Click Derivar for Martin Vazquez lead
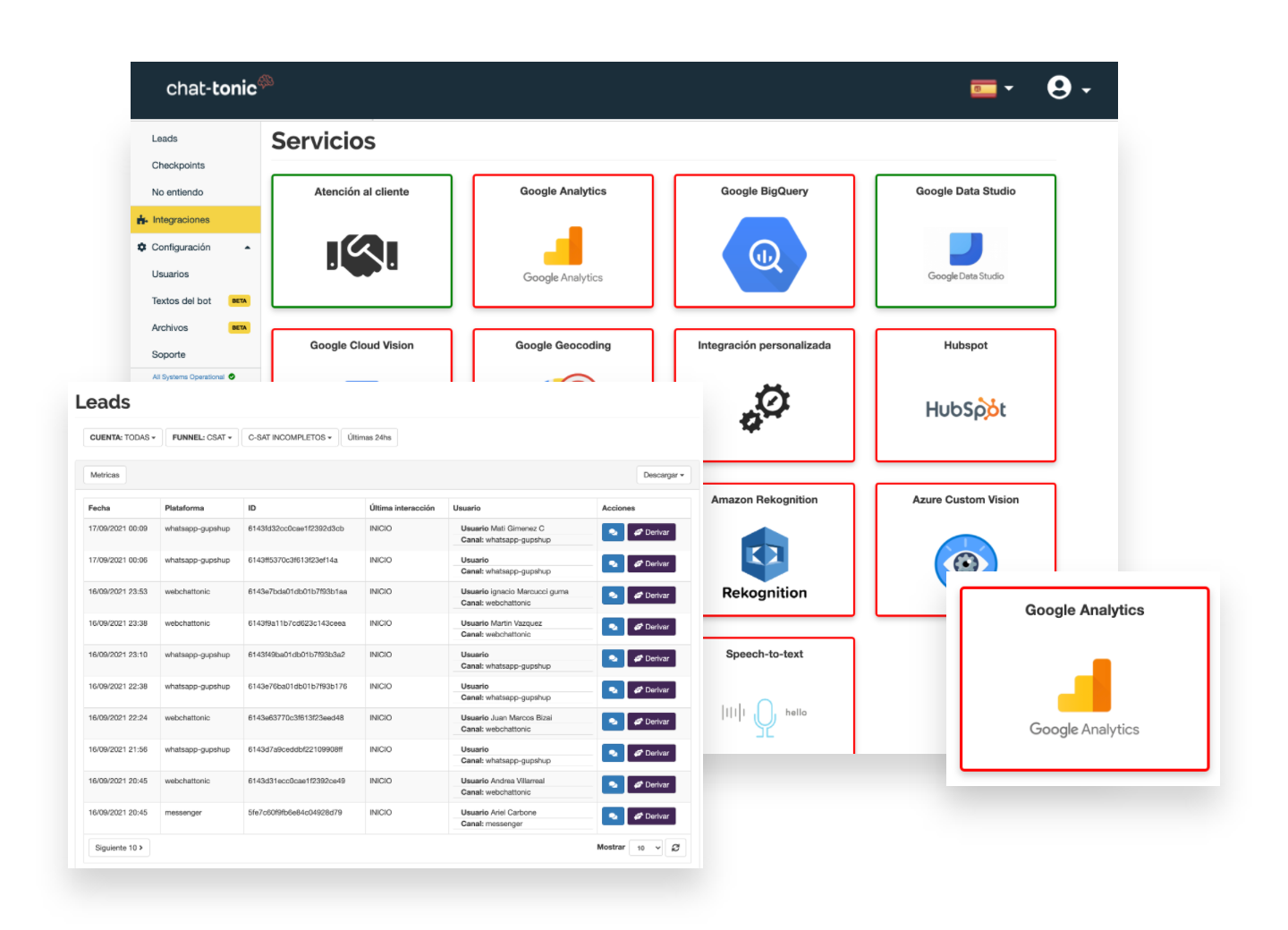The image size is (1288, 930). pyautogui.click(x=651, y=627)
